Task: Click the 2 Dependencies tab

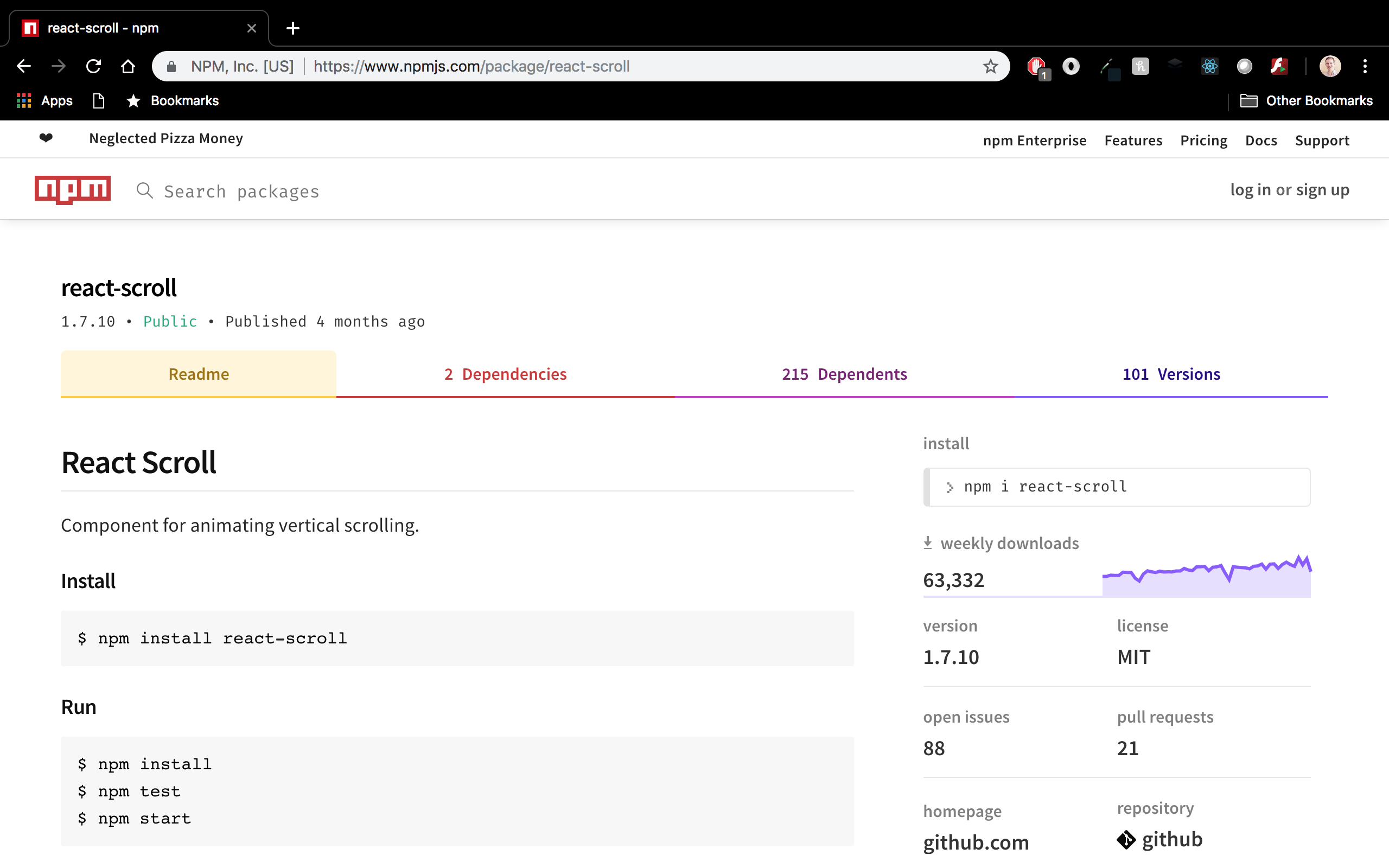Action: [505, 374]
